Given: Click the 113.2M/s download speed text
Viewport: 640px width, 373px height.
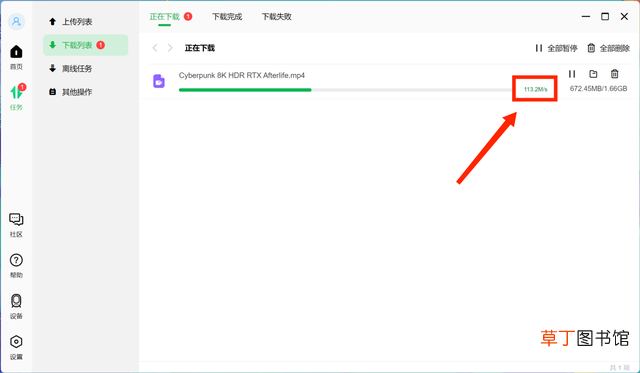Looking at the screenshot, I should [x=536, y=89].
